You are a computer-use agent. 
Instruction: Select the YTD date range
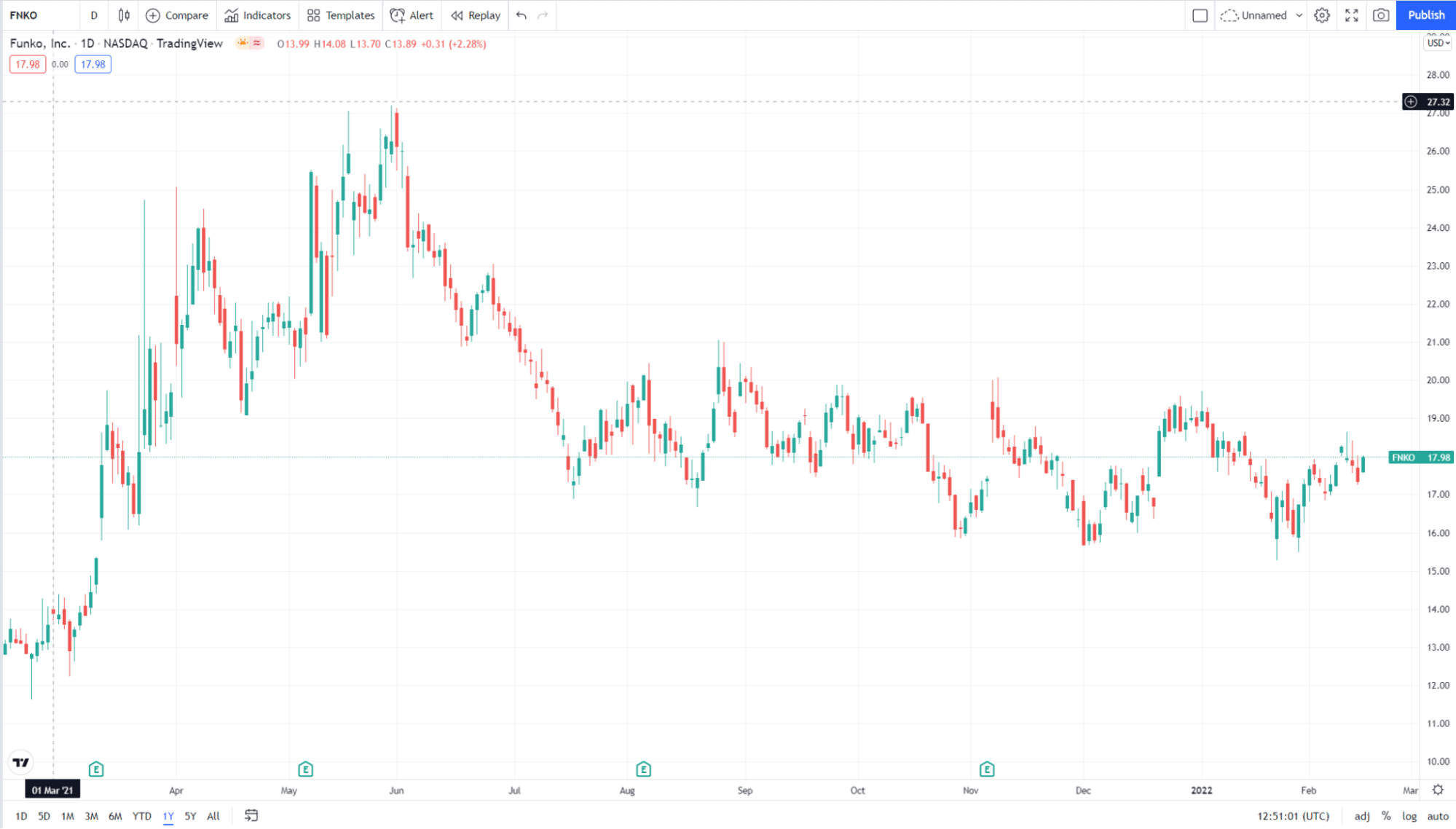click(141, 816)
